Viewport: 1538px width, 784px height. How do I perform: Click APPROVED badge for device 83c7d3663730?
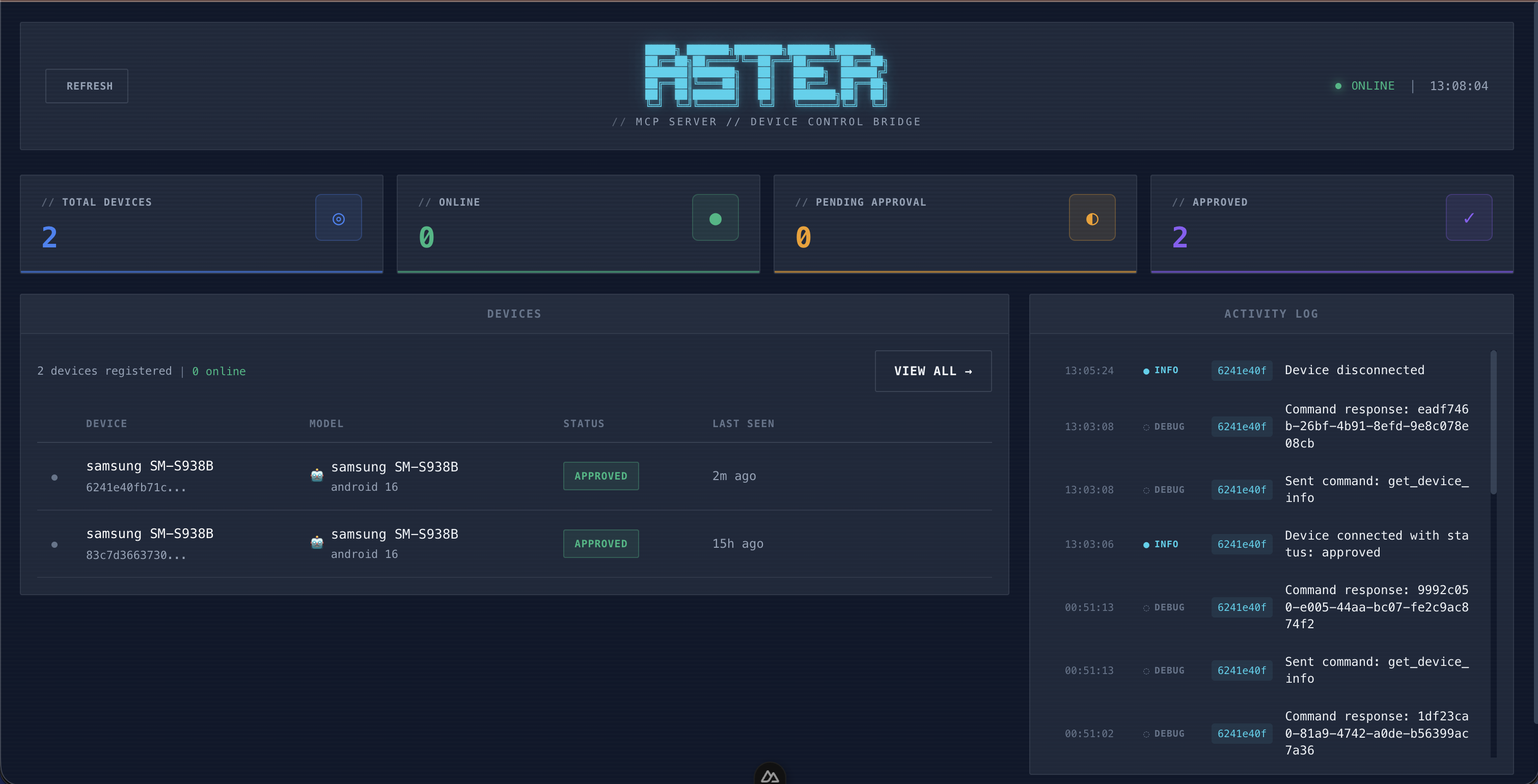click(600, 544)
